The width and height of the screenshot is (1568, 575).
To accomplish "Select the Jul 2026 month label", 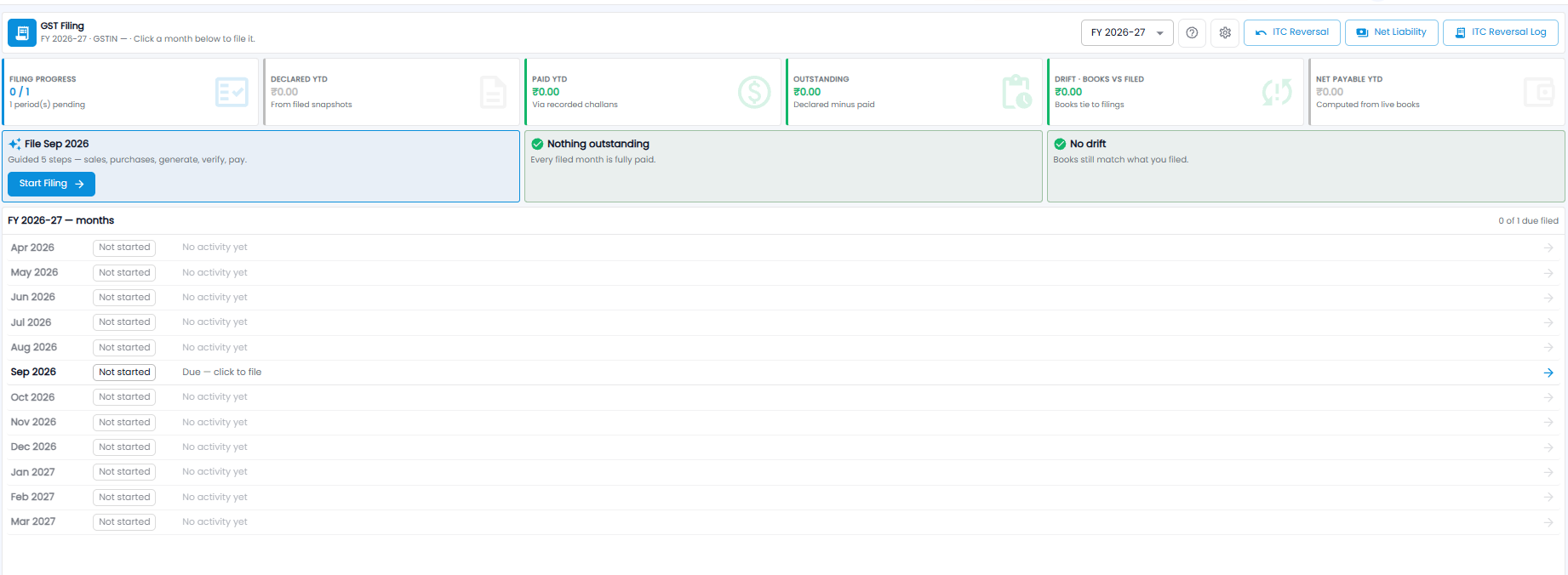I will pyautogui.click(x=31, y=322).
